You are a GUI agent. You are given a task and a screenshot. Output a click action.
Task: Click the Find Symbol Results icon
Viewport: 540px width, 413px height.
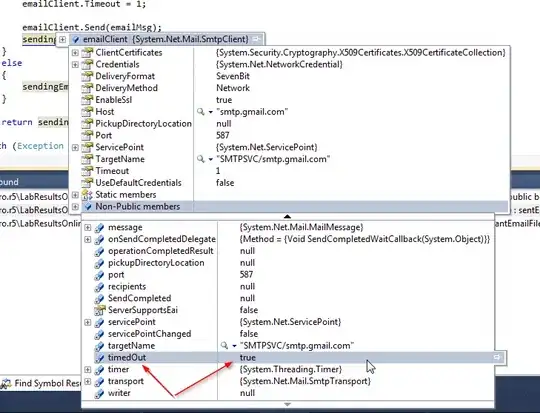click(x=6, y=383)
